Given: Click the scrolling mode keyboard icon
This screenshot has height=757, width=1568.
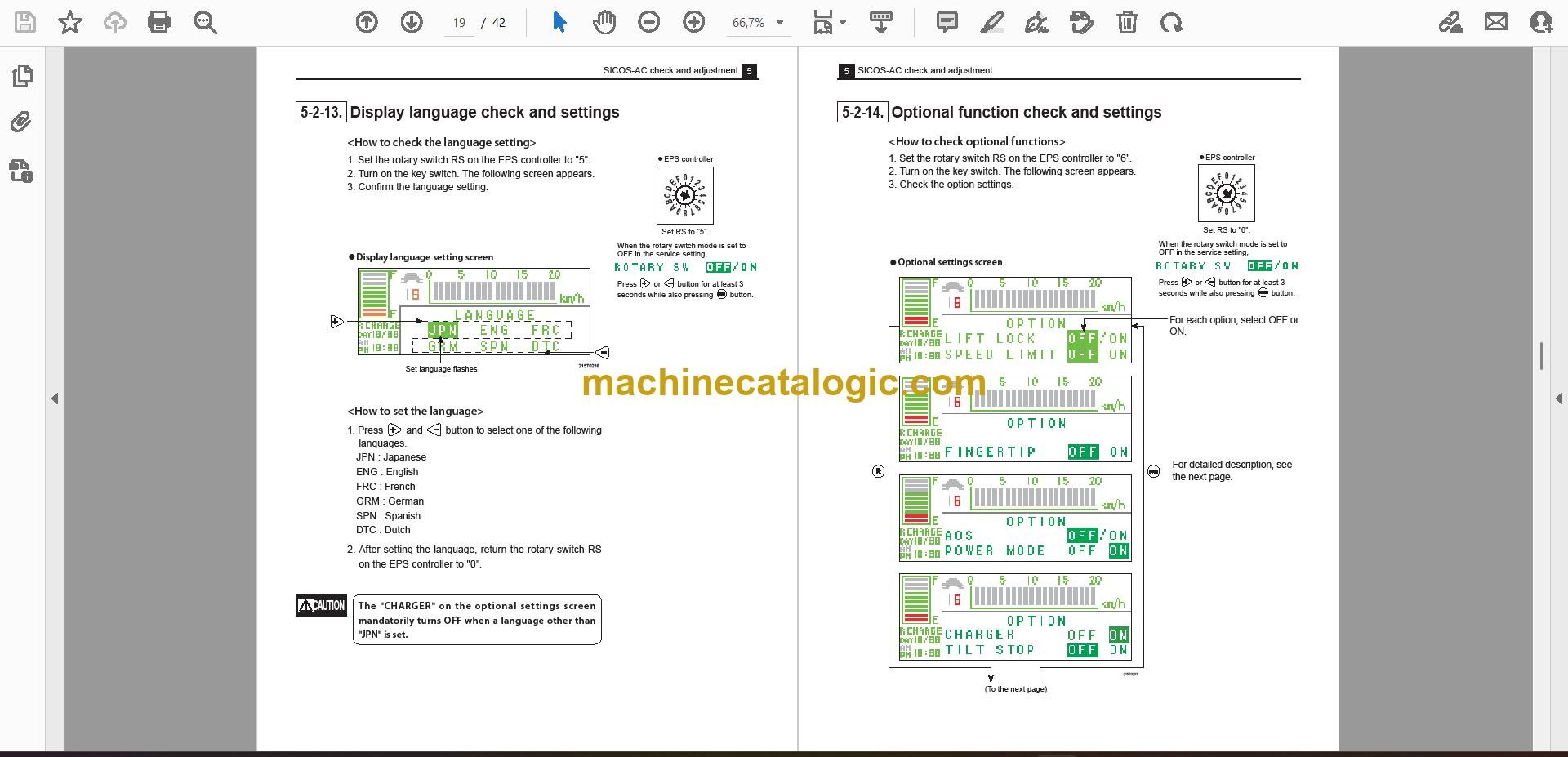Looking at the screenshot, I should [x=880, y=22].
